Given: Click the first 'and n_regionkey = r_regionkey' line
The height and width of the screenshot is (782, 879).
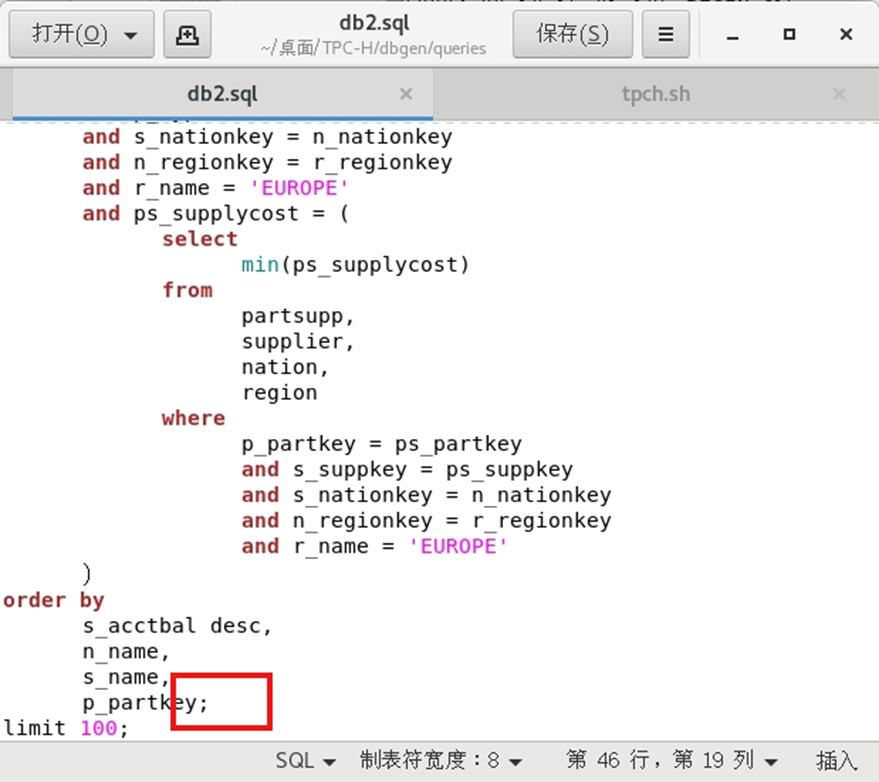Looking at the screenshot, I should 267,163.
